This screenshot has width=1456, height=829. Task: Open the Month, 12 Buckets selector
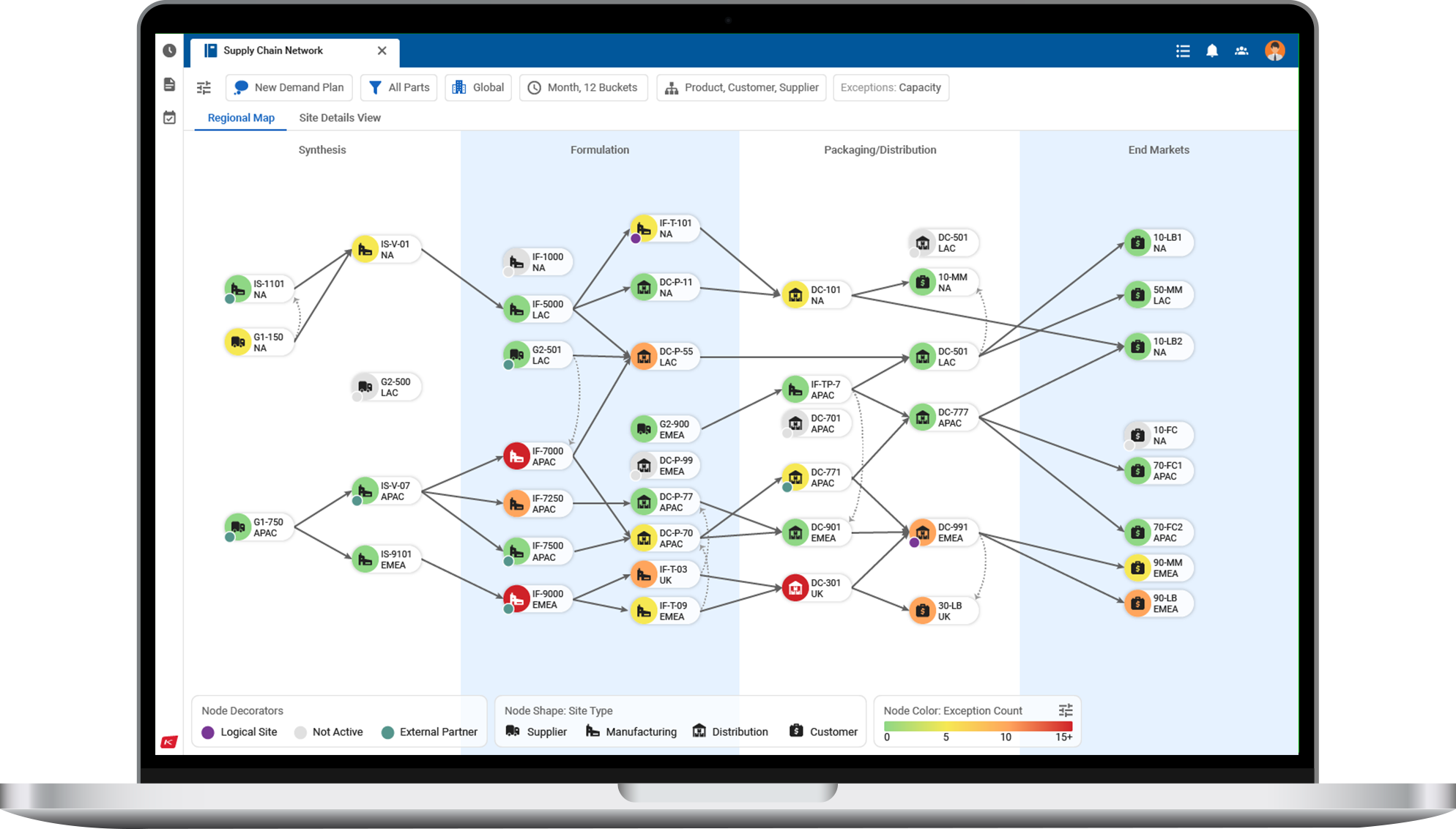[583, 88]
